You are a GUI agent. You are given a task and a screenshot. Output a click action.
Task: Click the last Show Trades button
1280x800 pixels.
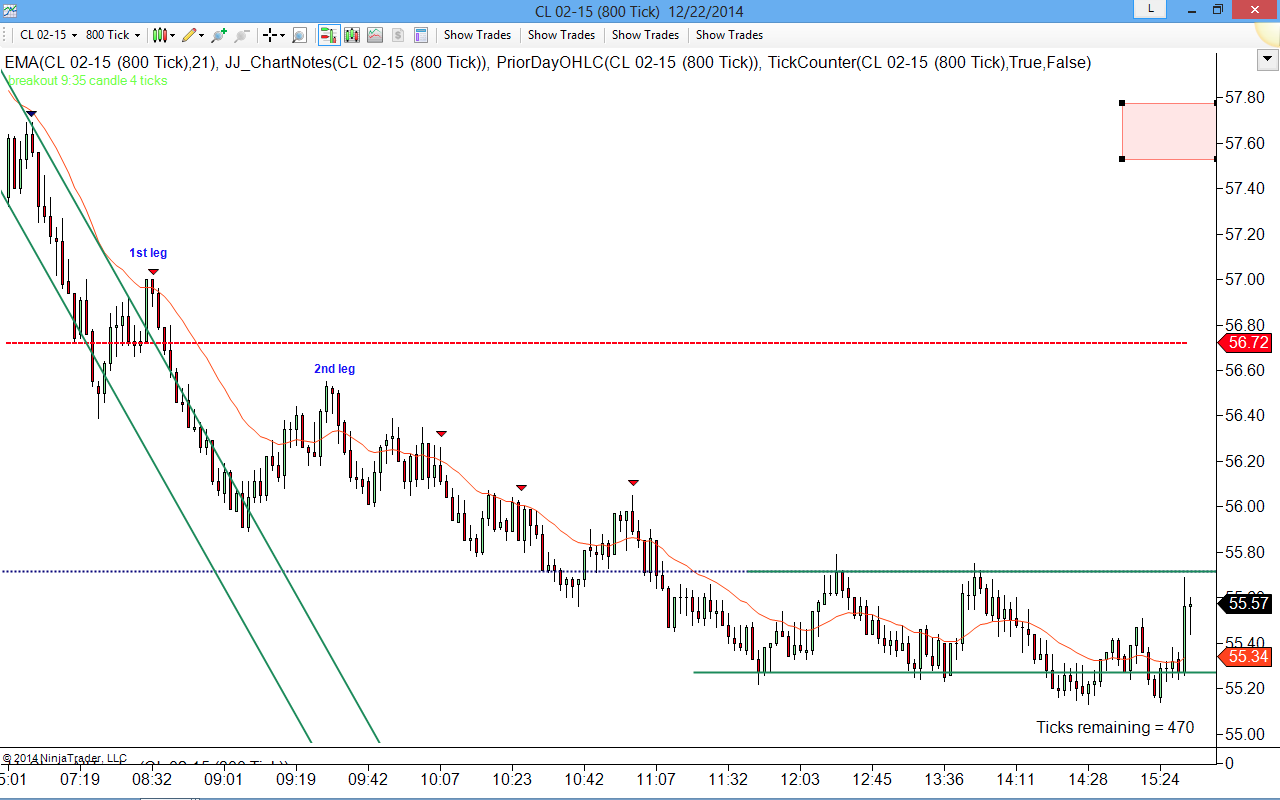point(729,35)
